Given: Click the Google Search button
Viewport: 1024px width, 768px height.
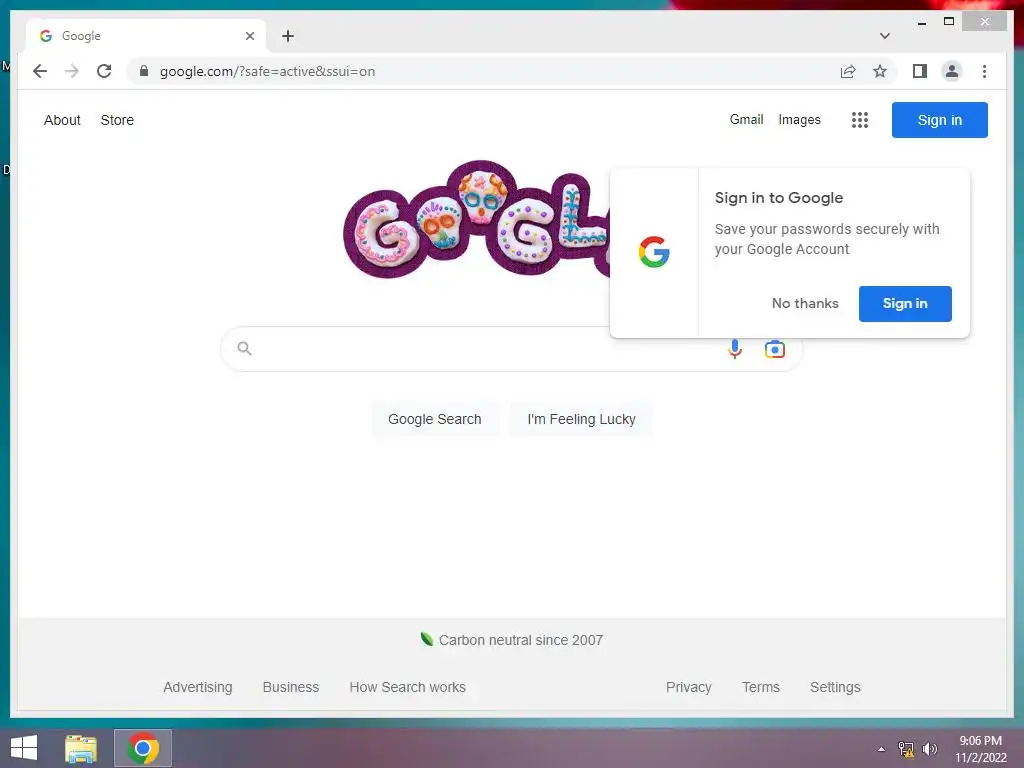Looking at the screenshot, I should click(434, 419).
